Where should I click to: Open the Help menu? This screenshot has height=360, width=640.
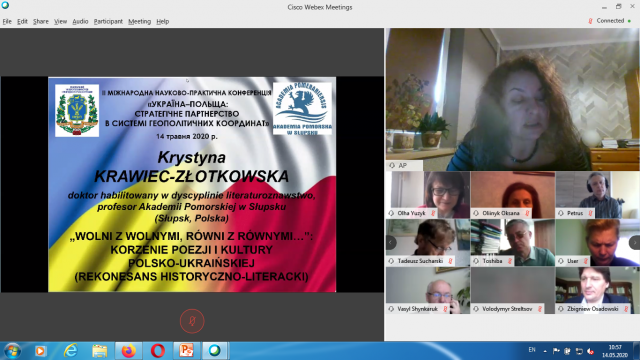tap(162, 21)
